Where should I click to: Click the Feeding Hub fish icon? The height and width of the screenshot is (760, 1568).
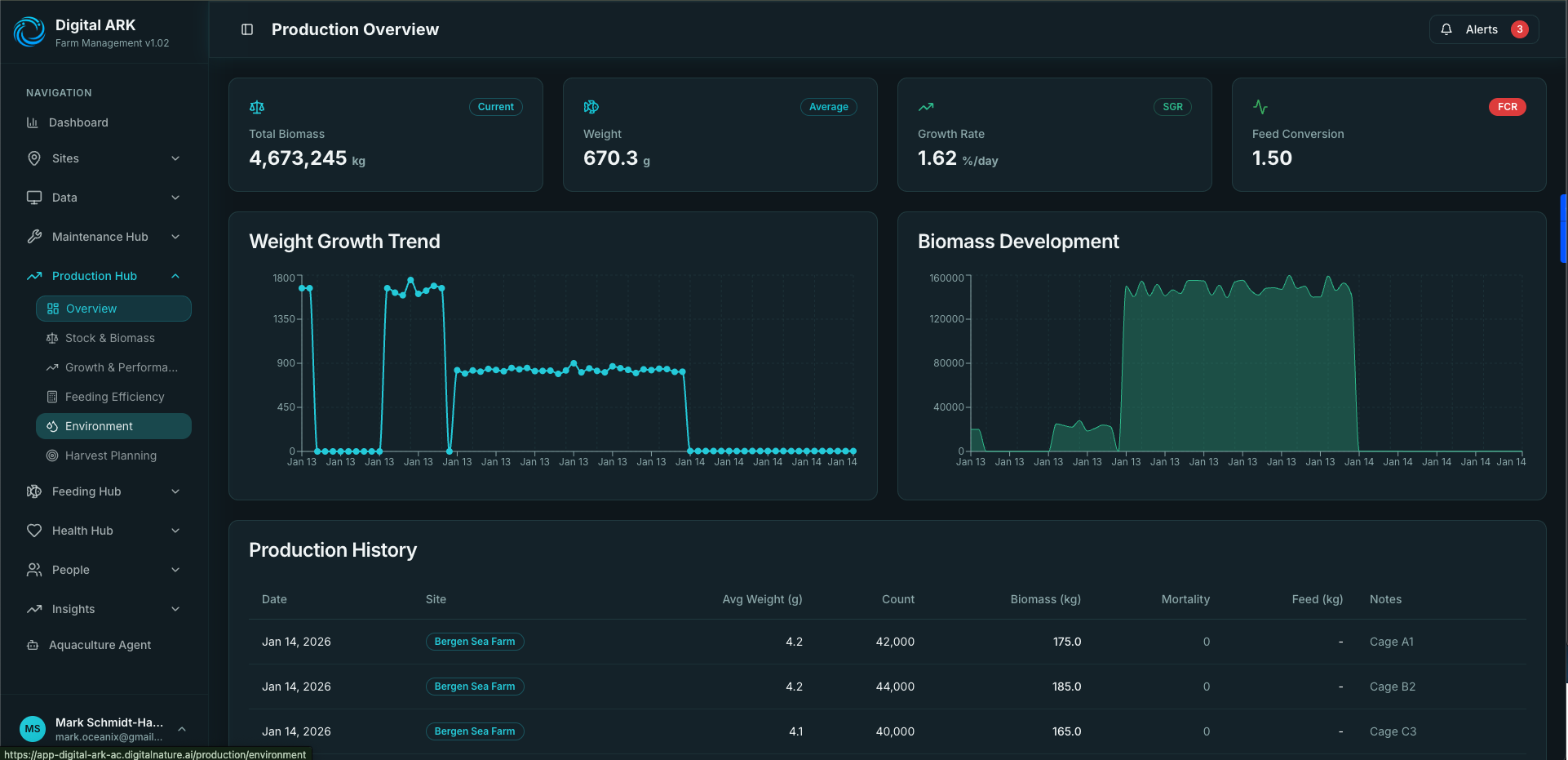click(34, 491)
